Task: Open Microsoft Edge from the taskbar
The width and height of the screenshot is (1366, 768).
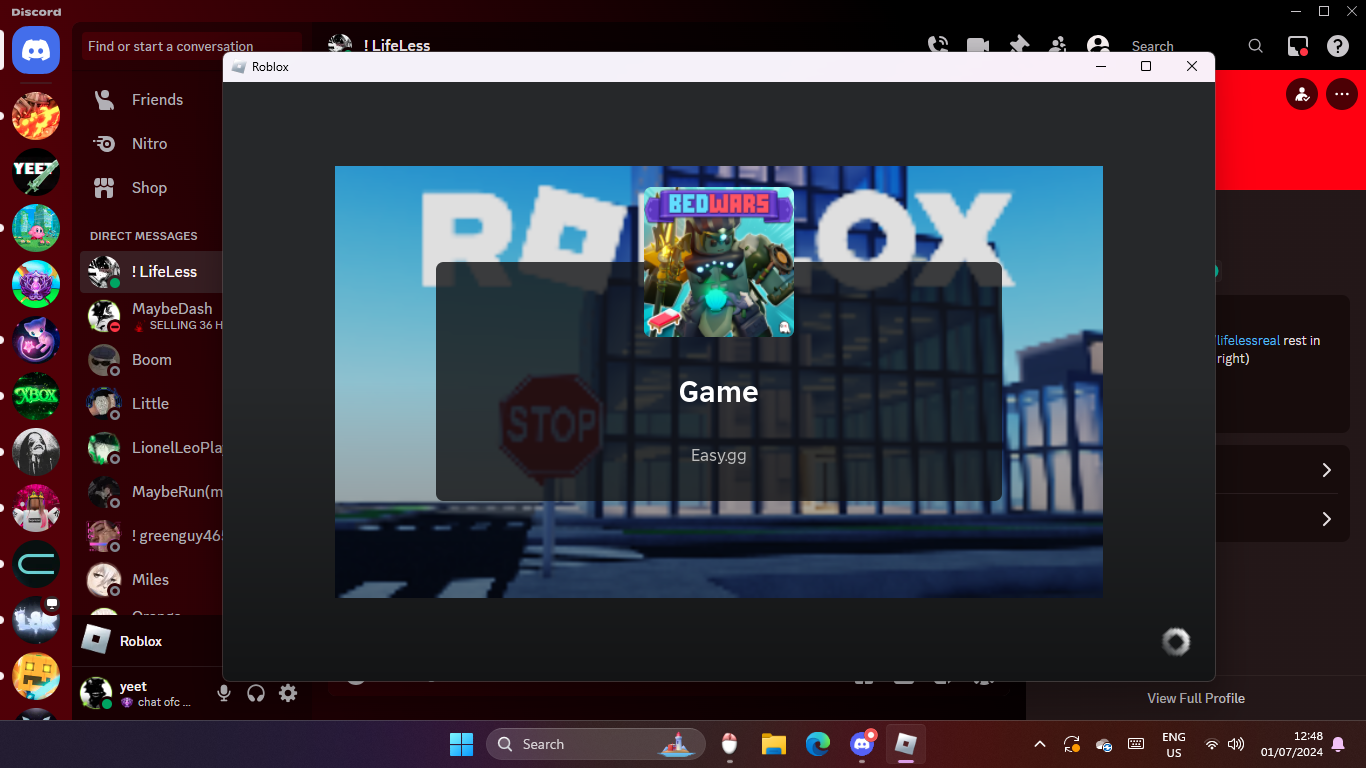Action: pos(818,744)
